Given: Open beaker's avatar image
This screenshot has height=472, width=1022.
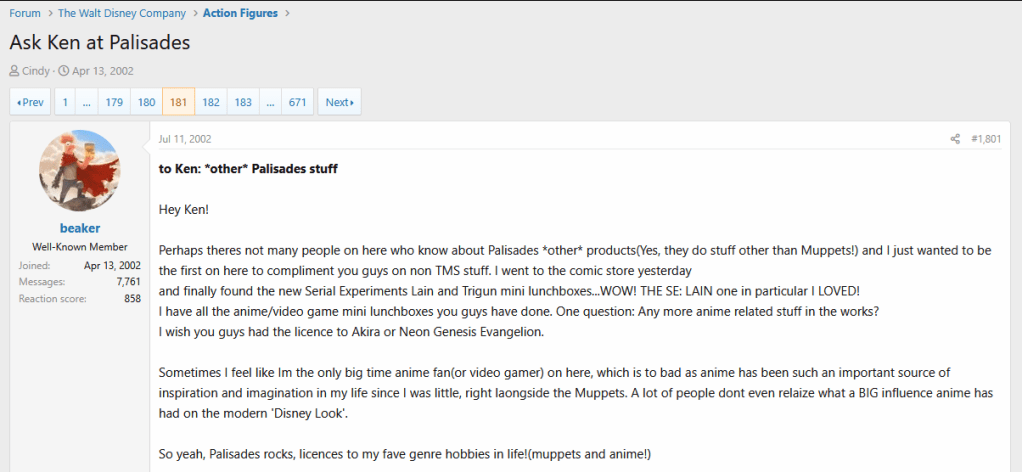Looking at the screenshot, I should tap(79, 170).
